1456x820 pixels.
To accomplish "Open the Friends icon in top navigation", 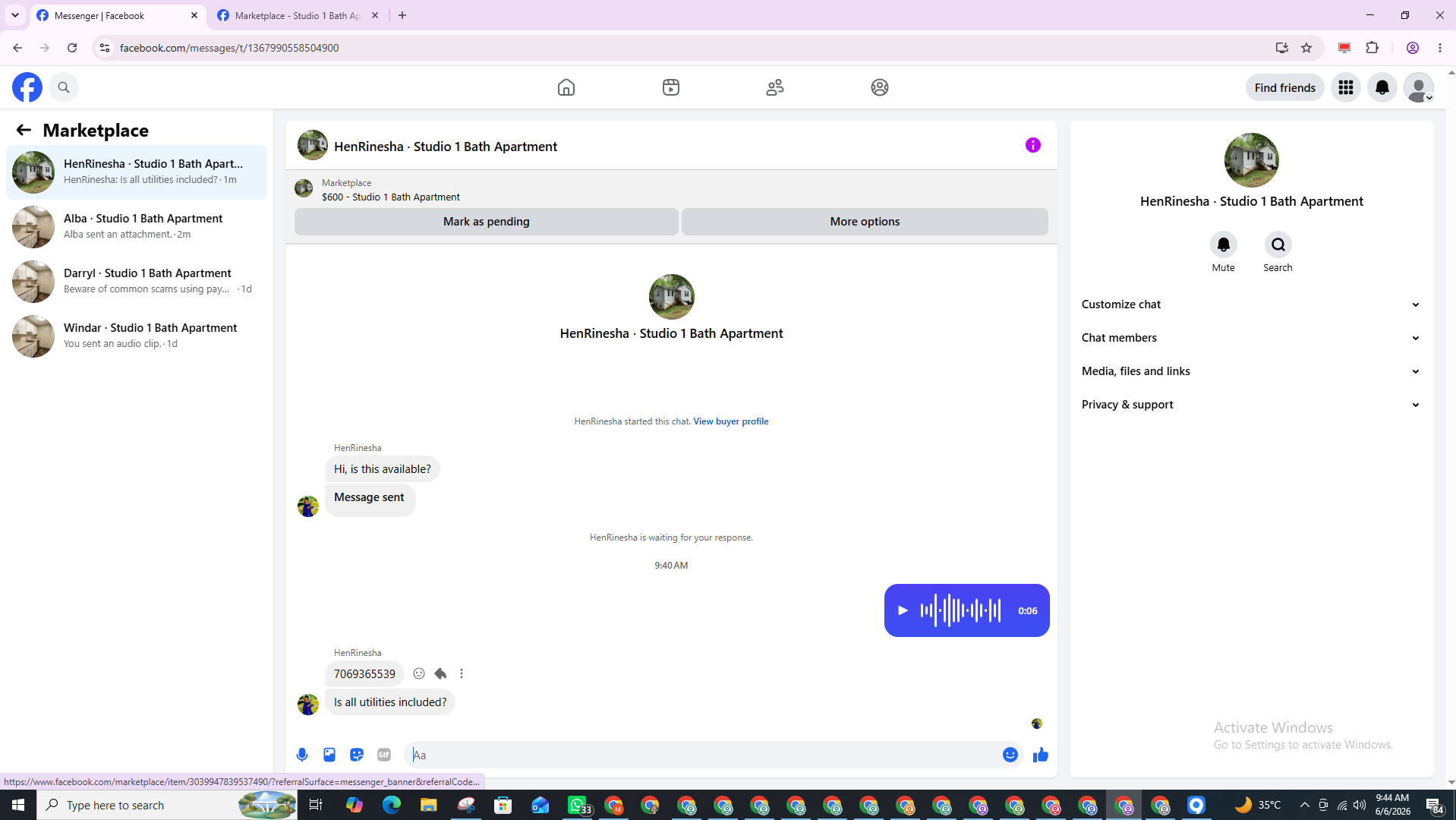I will coord(775,87).
